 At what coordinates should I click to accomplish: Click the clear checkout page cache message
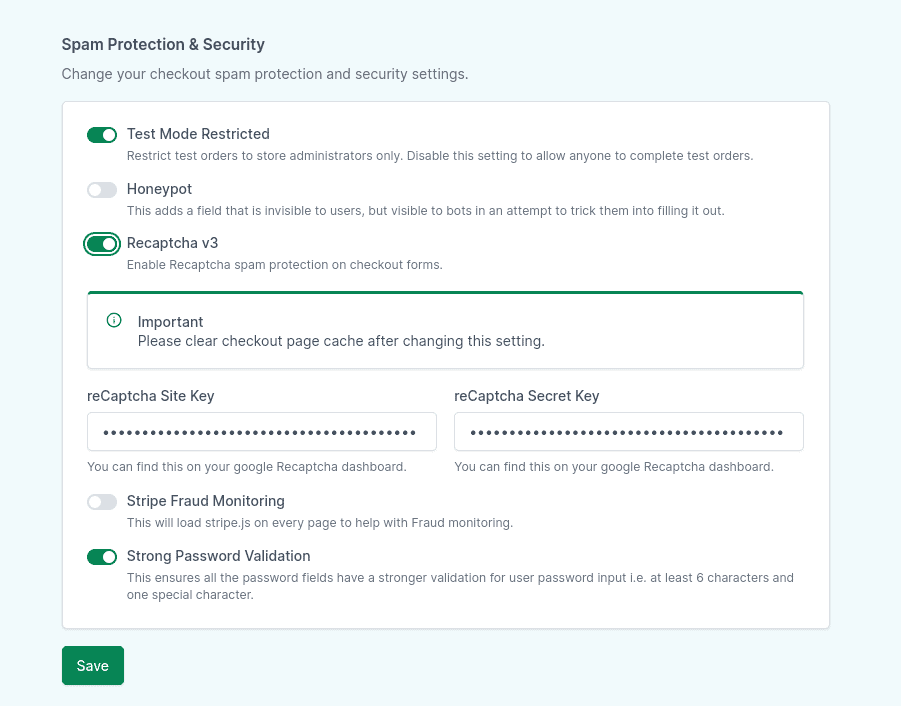341,341
